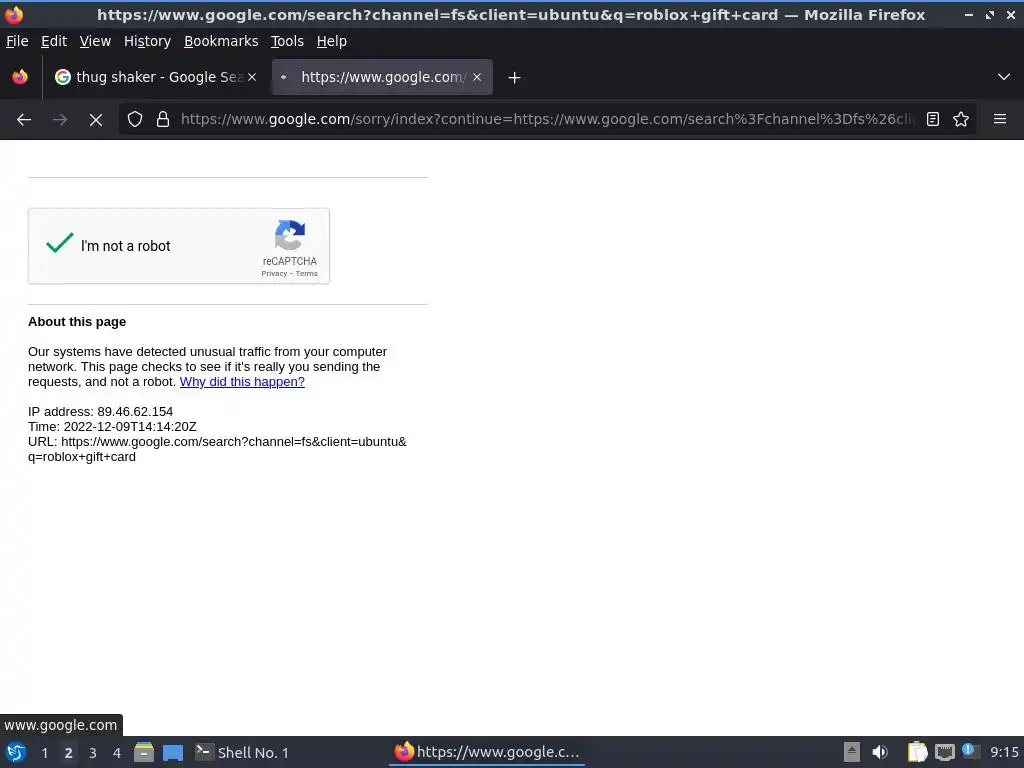Open the History menu
1024x768 pixels.
tap(147, 41)
